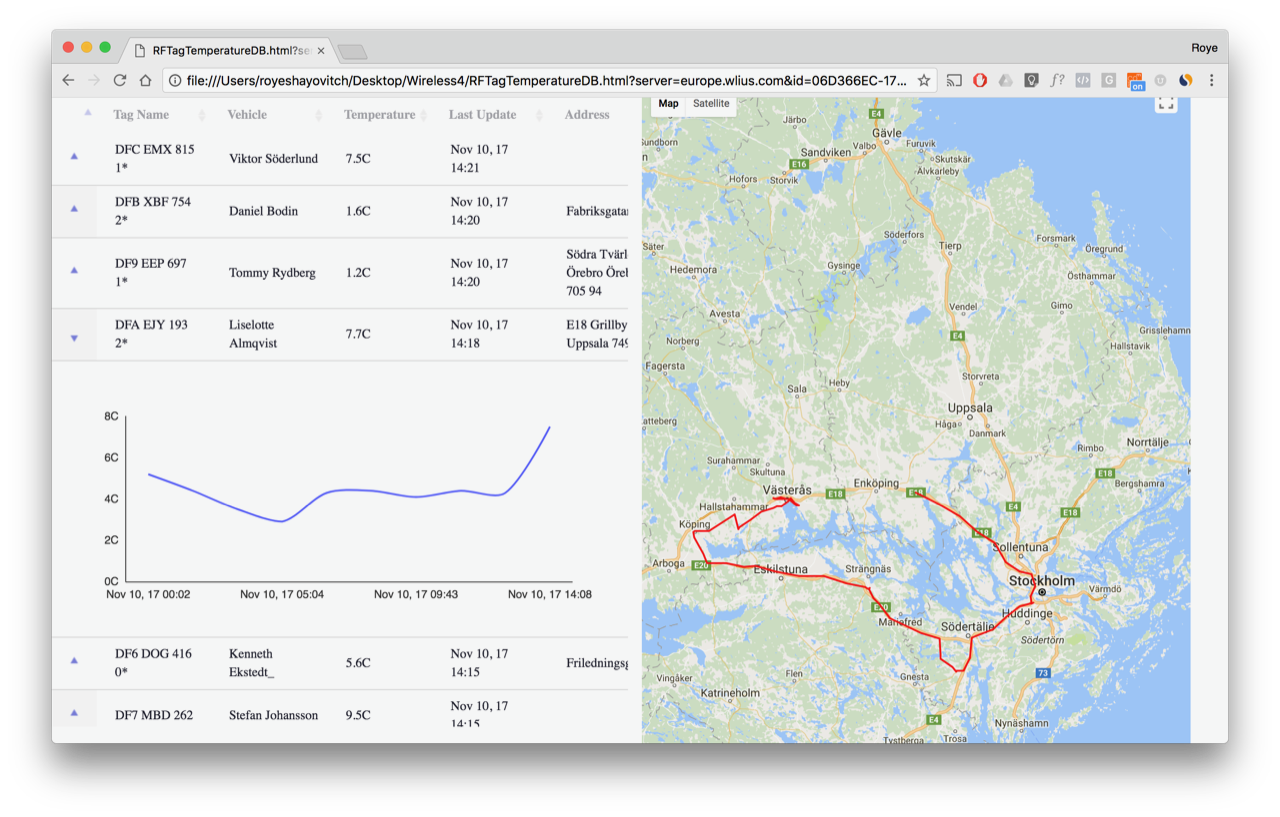Click the address bar URL field
Viewport: 1280px width, 817px height.
(x=546, y=80)
